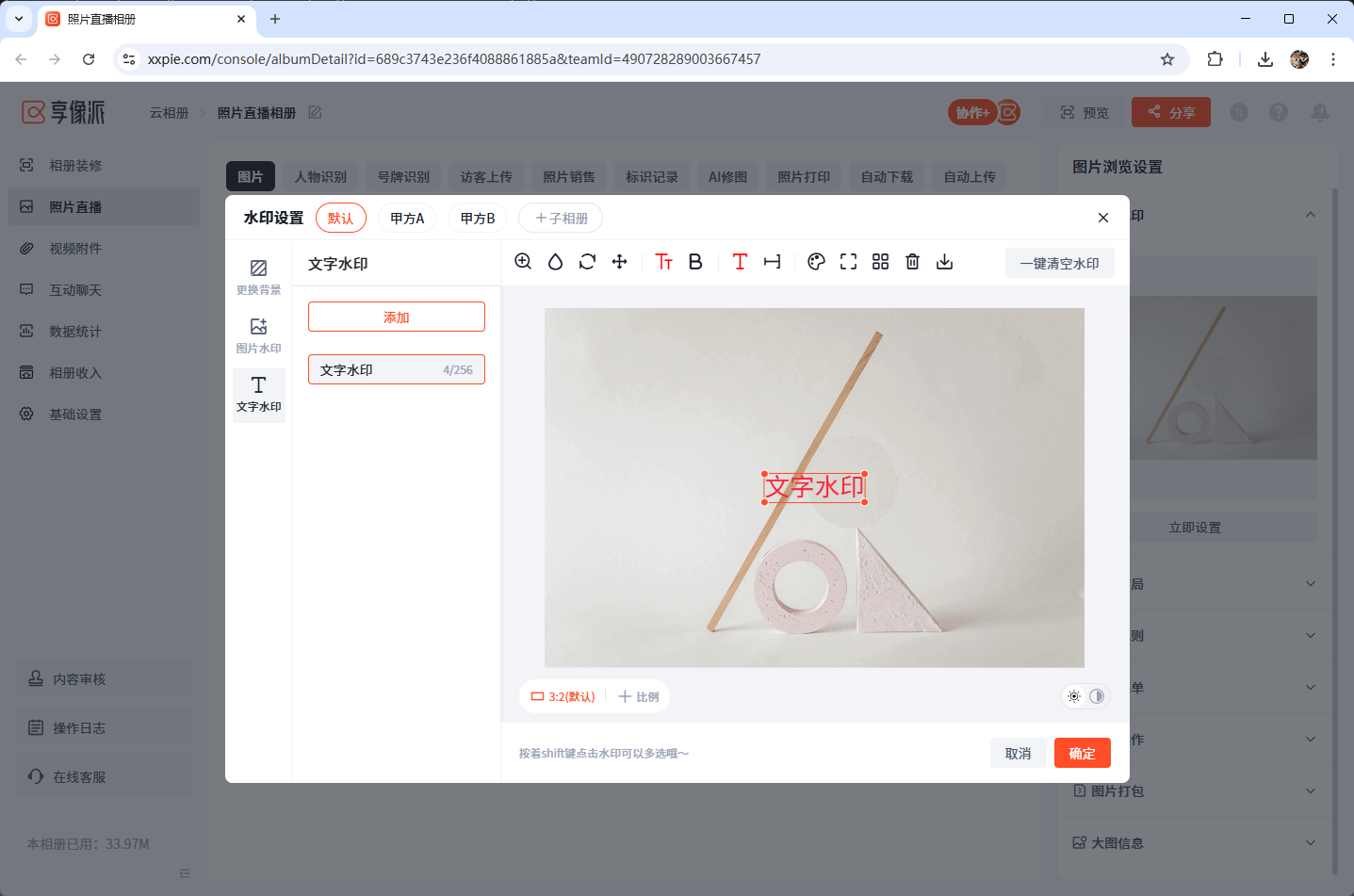Click the red text style T icon
Viewport: 1354px width, 896px height.
(x=740, y=262)
